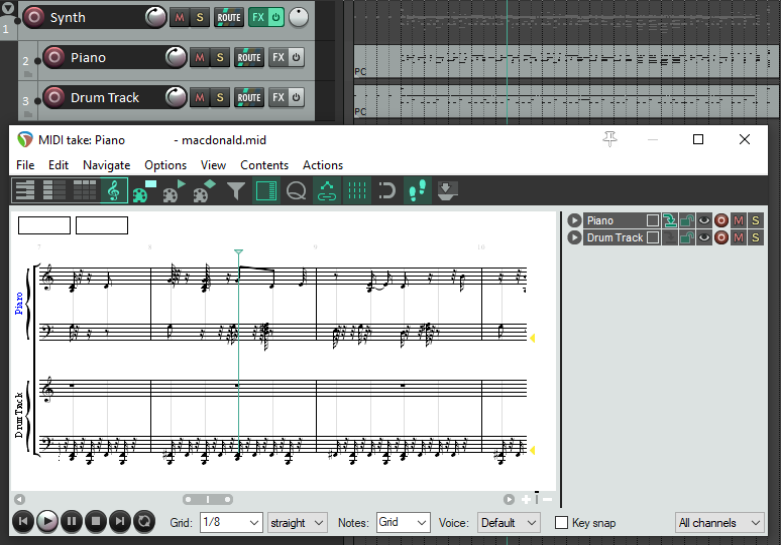Click ROUTE button on Synth track

pyautogui.click(x=229, y=17)
